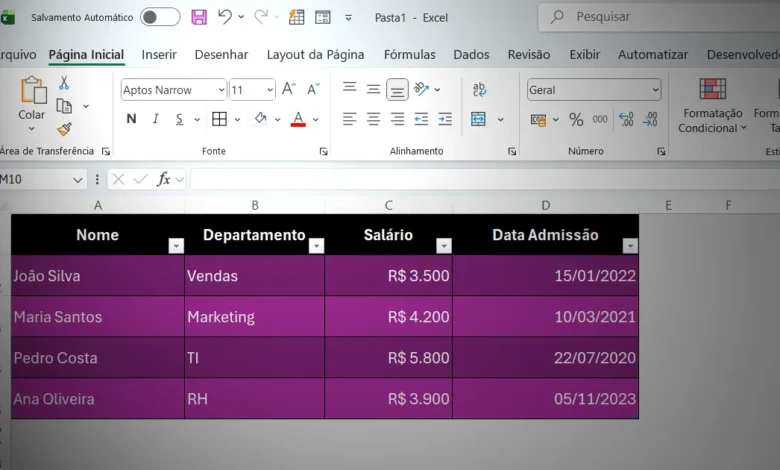Switch to the Inserir tab

tap(159, 55)
